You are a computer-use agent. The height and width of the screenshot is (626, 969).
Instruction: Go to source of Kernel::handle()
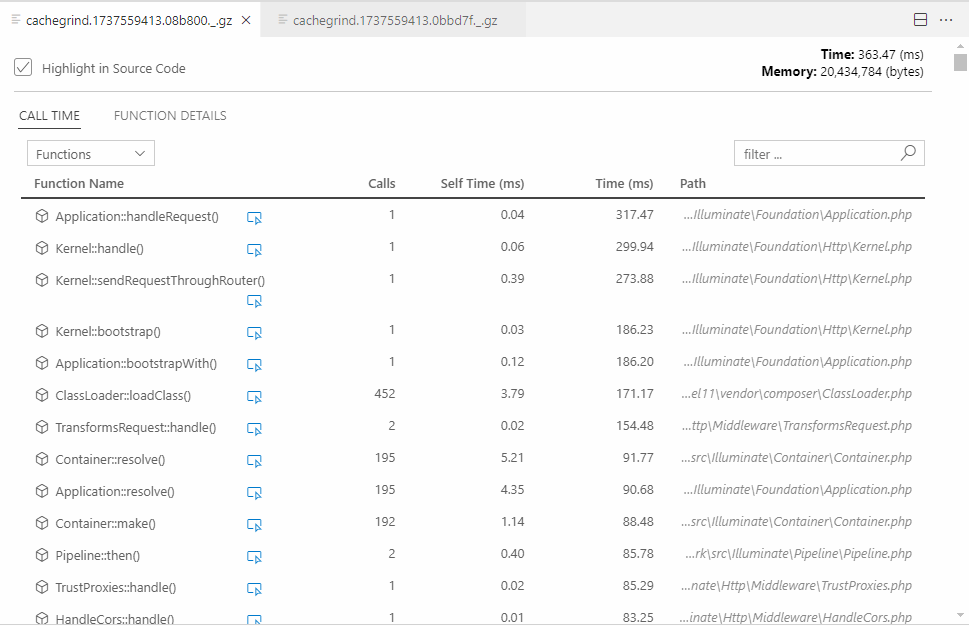tap(254, 250)
